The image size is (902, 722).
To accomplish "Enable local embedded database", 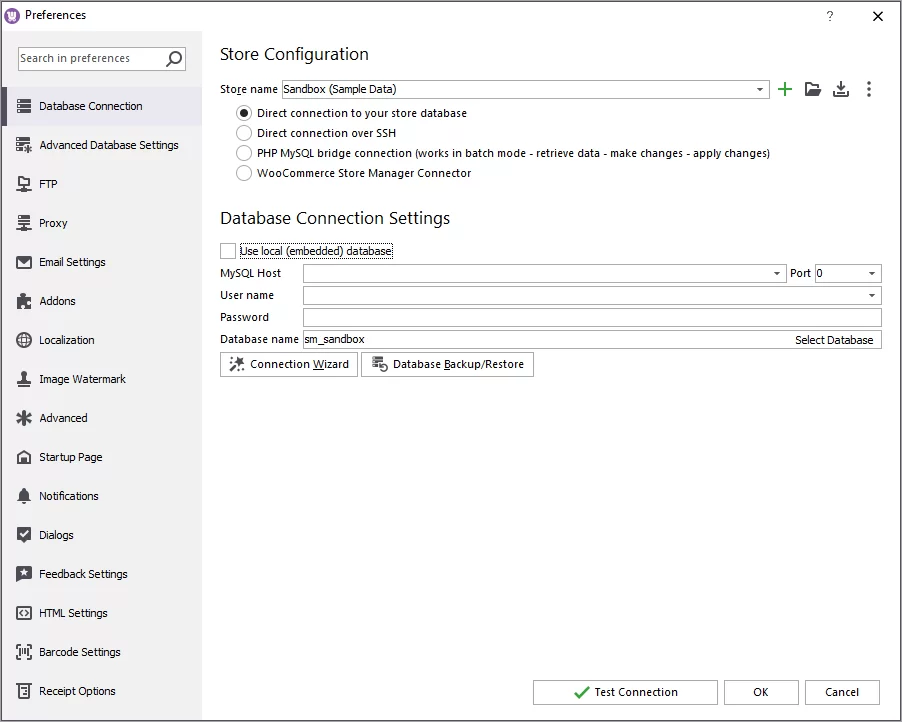I will [227, 250].
